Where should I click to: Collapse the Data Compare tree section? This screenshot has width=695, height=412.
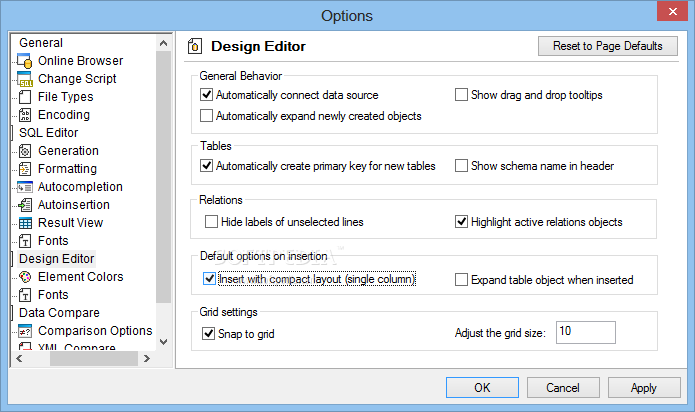(x=12, y=313)
